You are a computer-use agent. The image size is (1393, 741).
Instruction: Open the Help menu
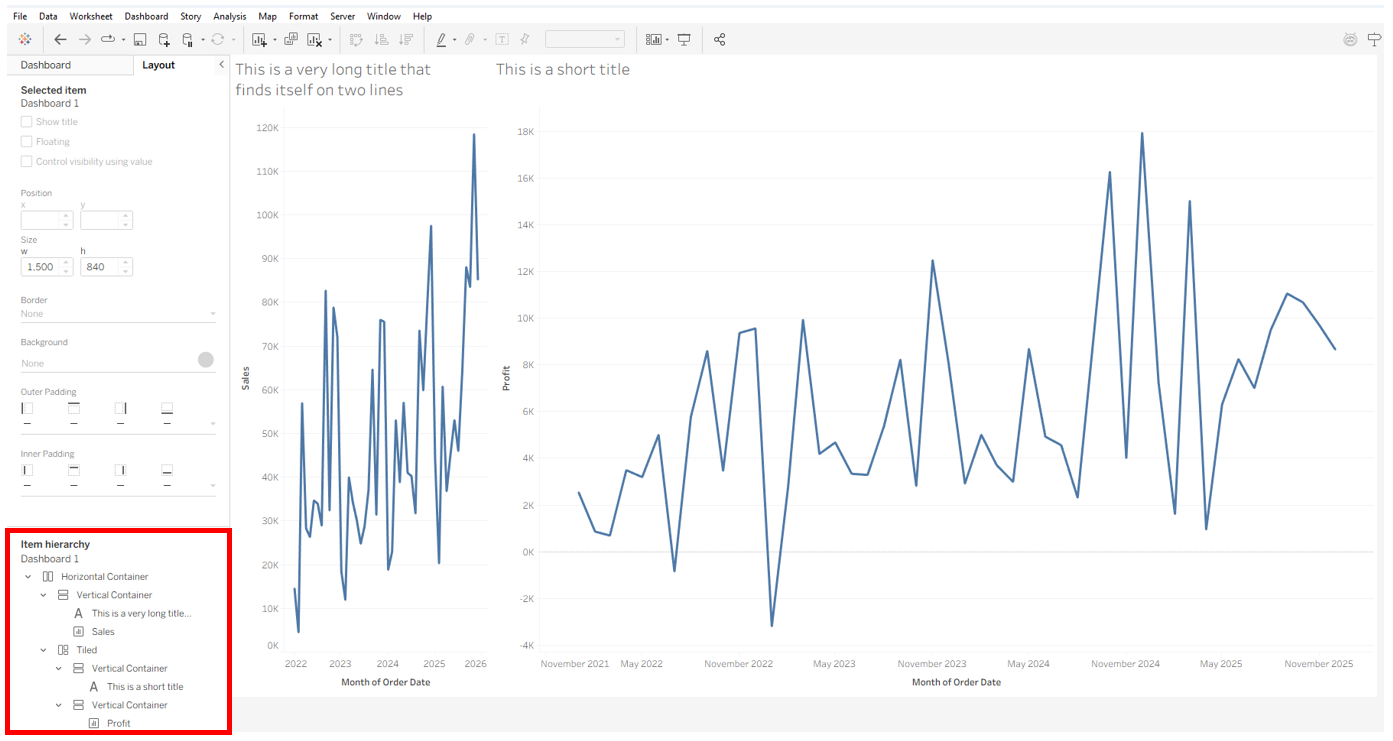pyautogui.click(x=422, y=17)
